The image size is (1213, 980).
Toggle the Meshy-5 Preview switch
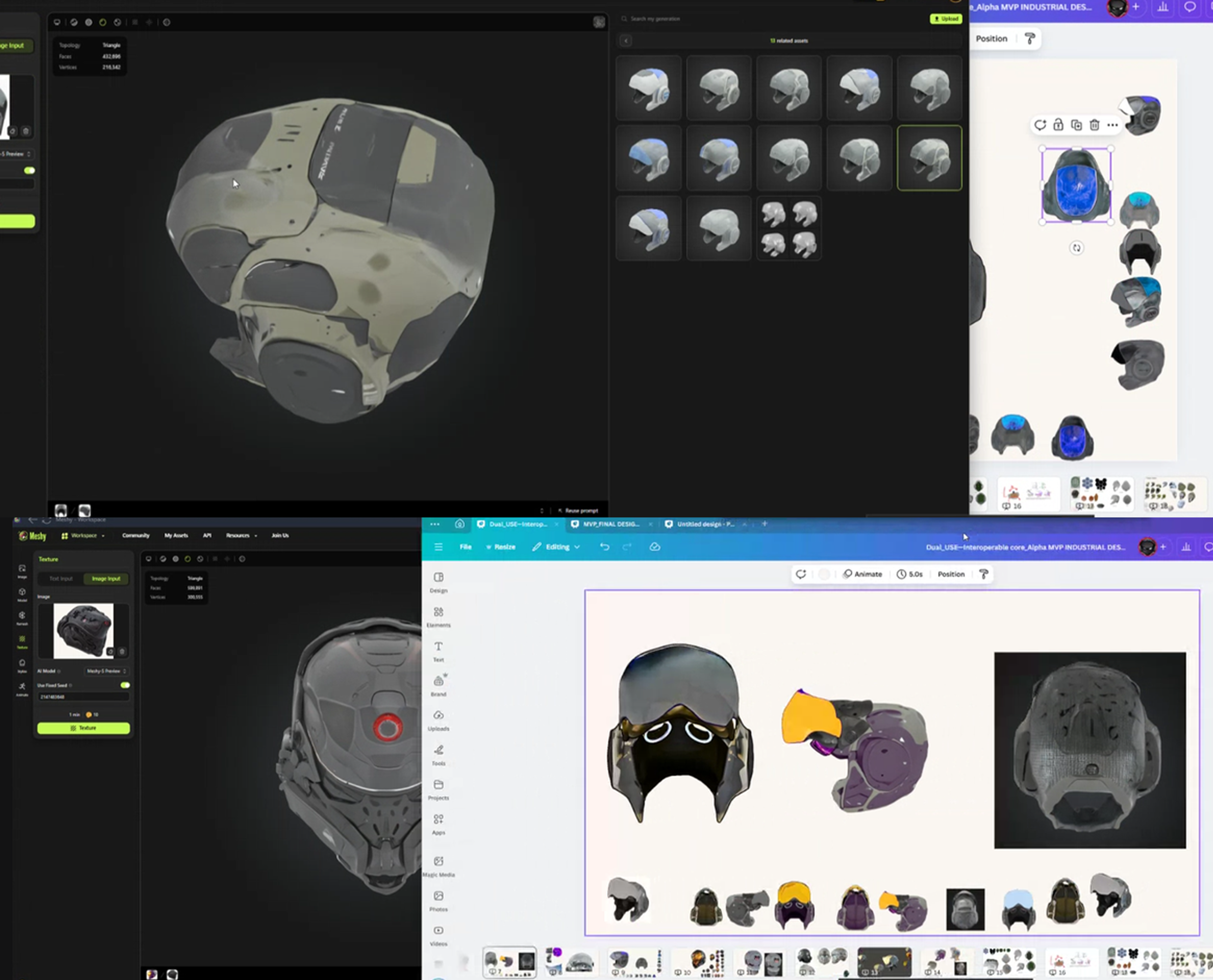(29, 170)
